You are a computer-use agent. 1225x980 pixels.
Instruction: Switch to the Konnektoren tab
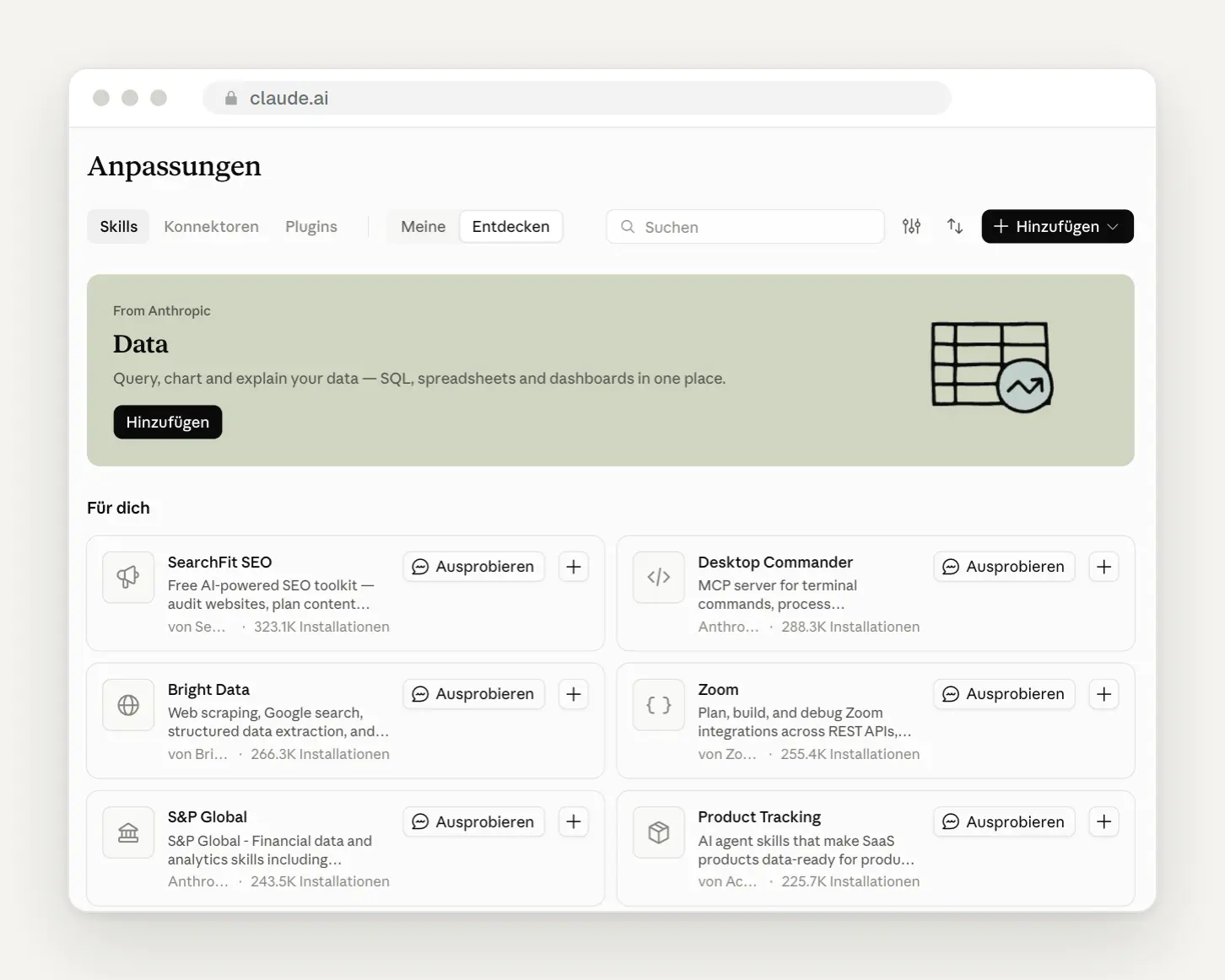tap(211, 227)
